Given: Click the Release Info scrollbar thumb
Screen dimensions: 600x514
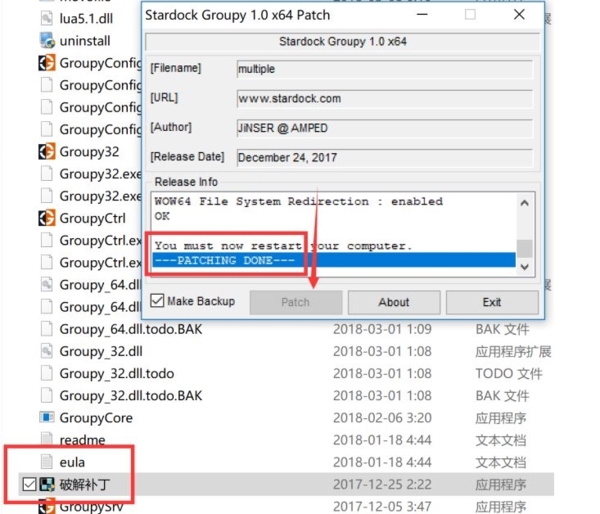Looking at the screenshot, I should (x=525, y=248).
